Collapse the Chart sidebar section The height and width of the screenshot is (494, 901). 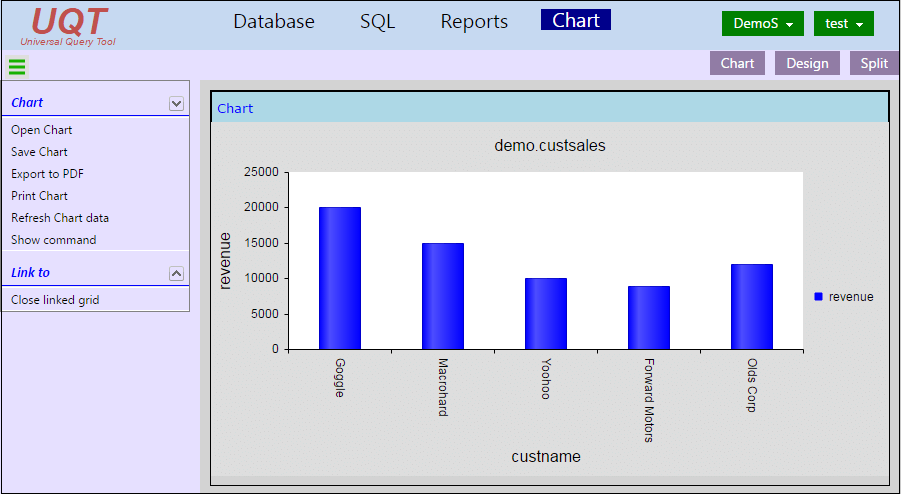coord(176,103)
